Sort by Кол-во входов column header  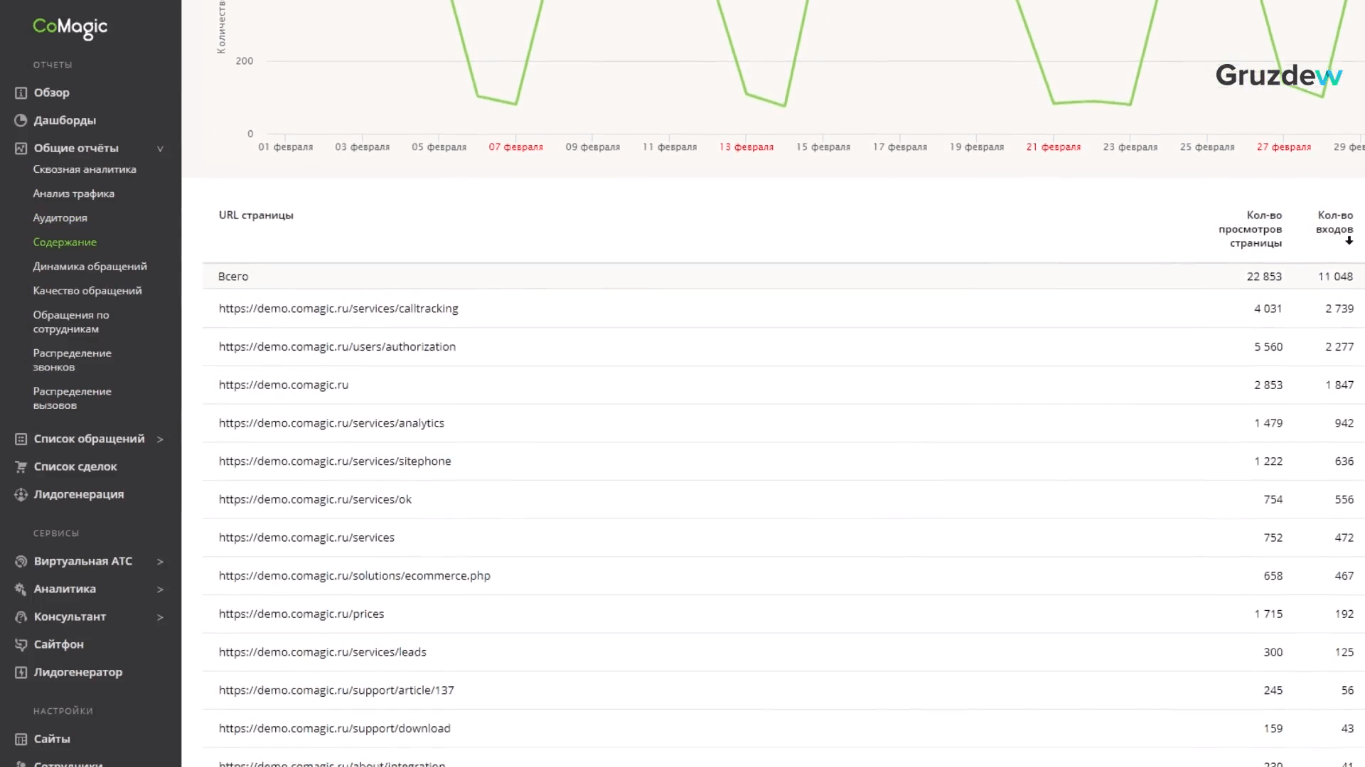[x=1335, y=222]
